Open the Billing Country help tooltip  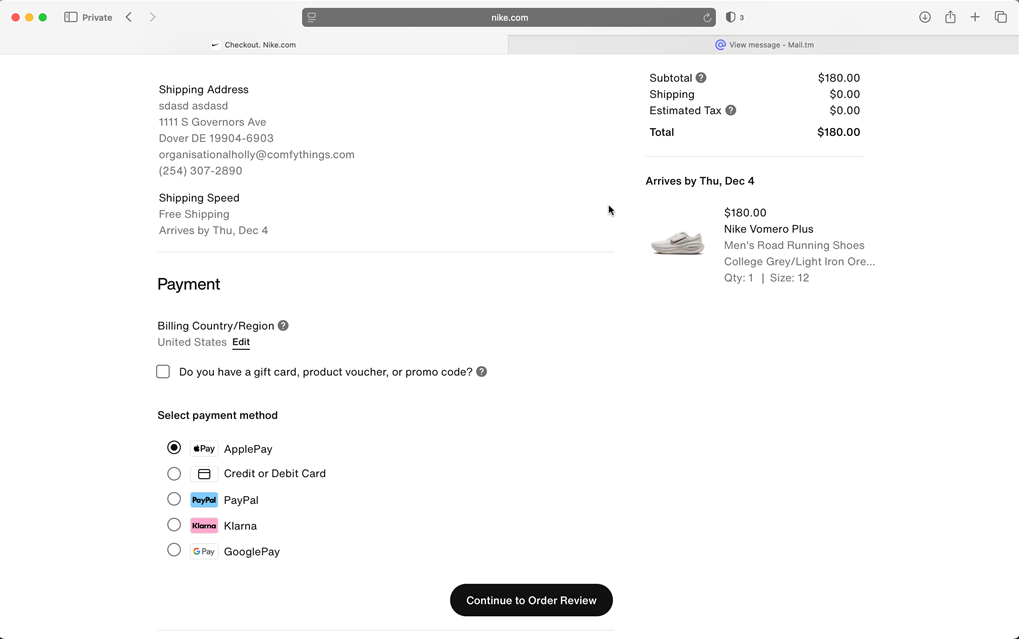coord(283,325)
